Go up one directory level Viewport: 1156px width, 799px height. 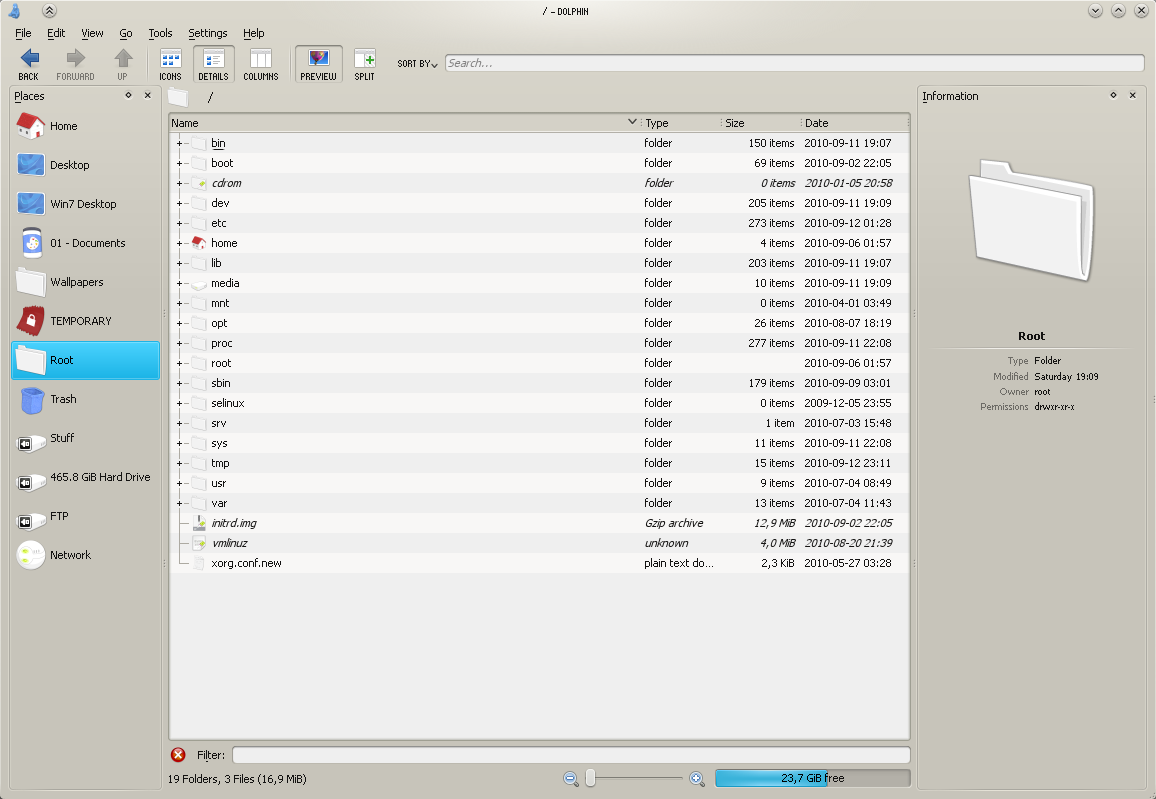[123, 64]
